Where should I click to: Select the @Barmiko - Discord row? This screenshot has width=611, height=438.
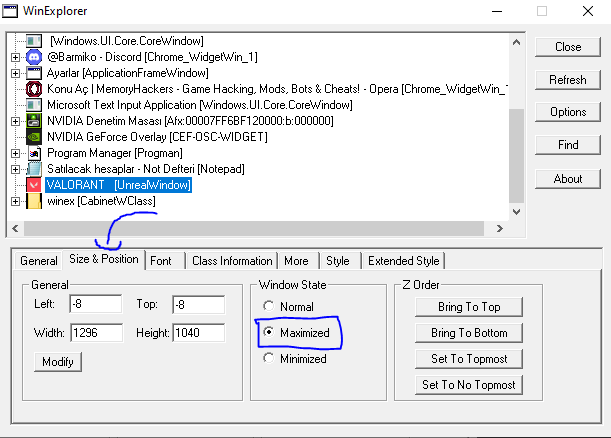coord(152,57)
